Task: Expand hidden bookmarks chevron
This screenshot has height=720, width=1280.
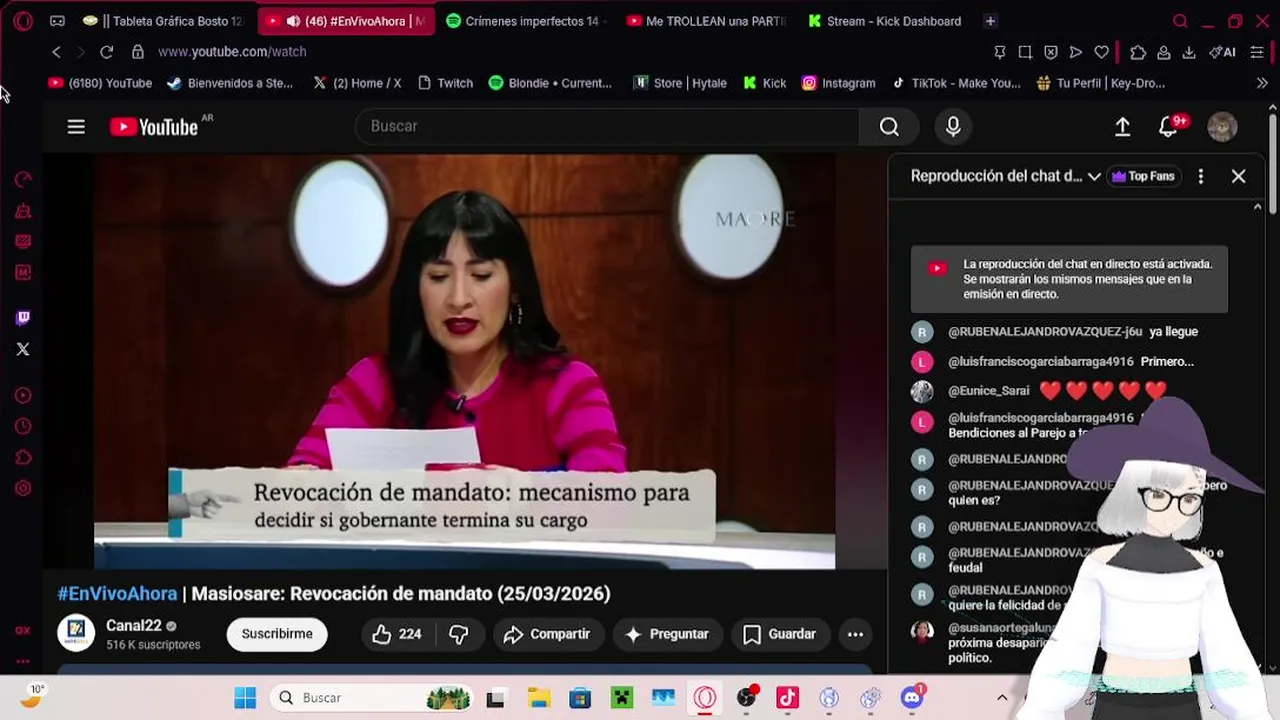Action: click(x=1262, y=83)
